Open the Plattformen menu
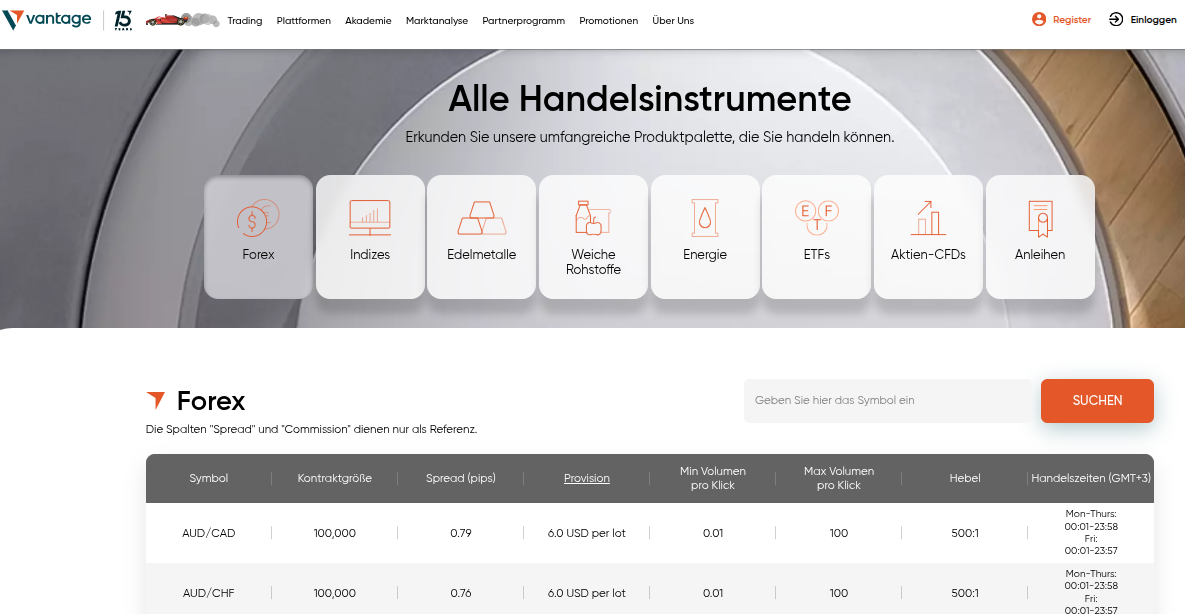This screenshot has height=614, width=1185. (x=303, y=20)
